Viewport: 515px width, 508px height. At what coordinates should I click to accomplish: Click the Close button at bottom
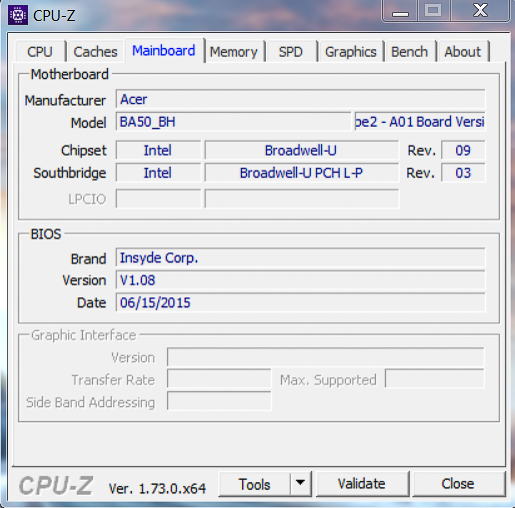[x=458, y=483]
